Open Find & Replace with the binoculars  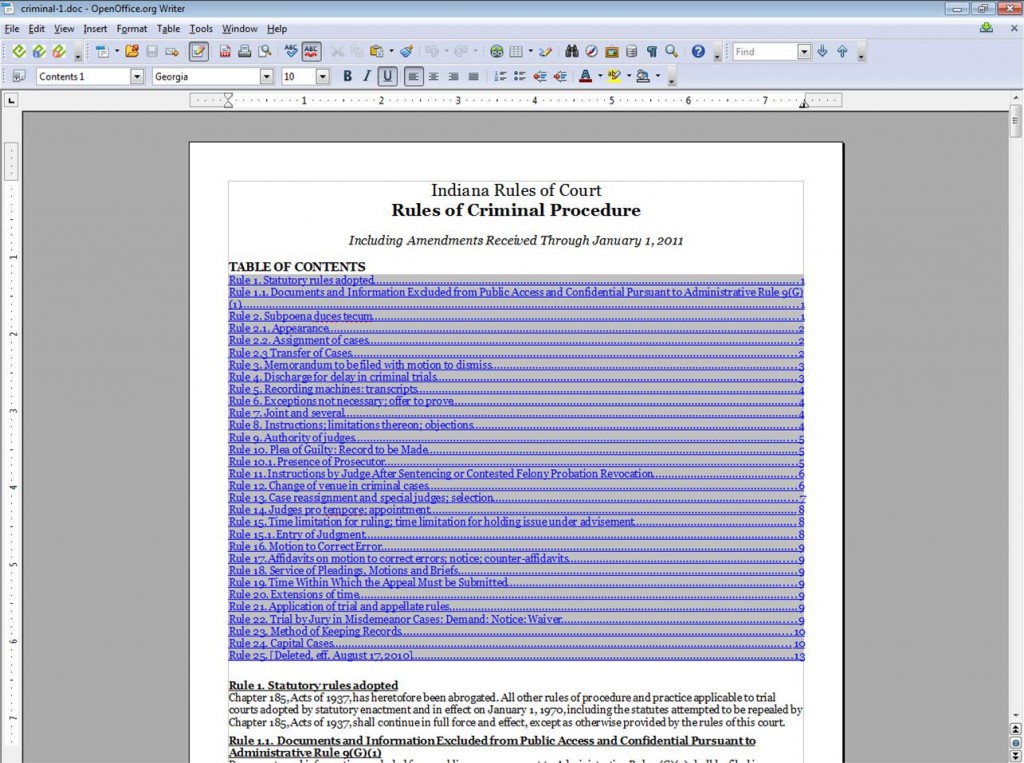[x=572, y=52]
